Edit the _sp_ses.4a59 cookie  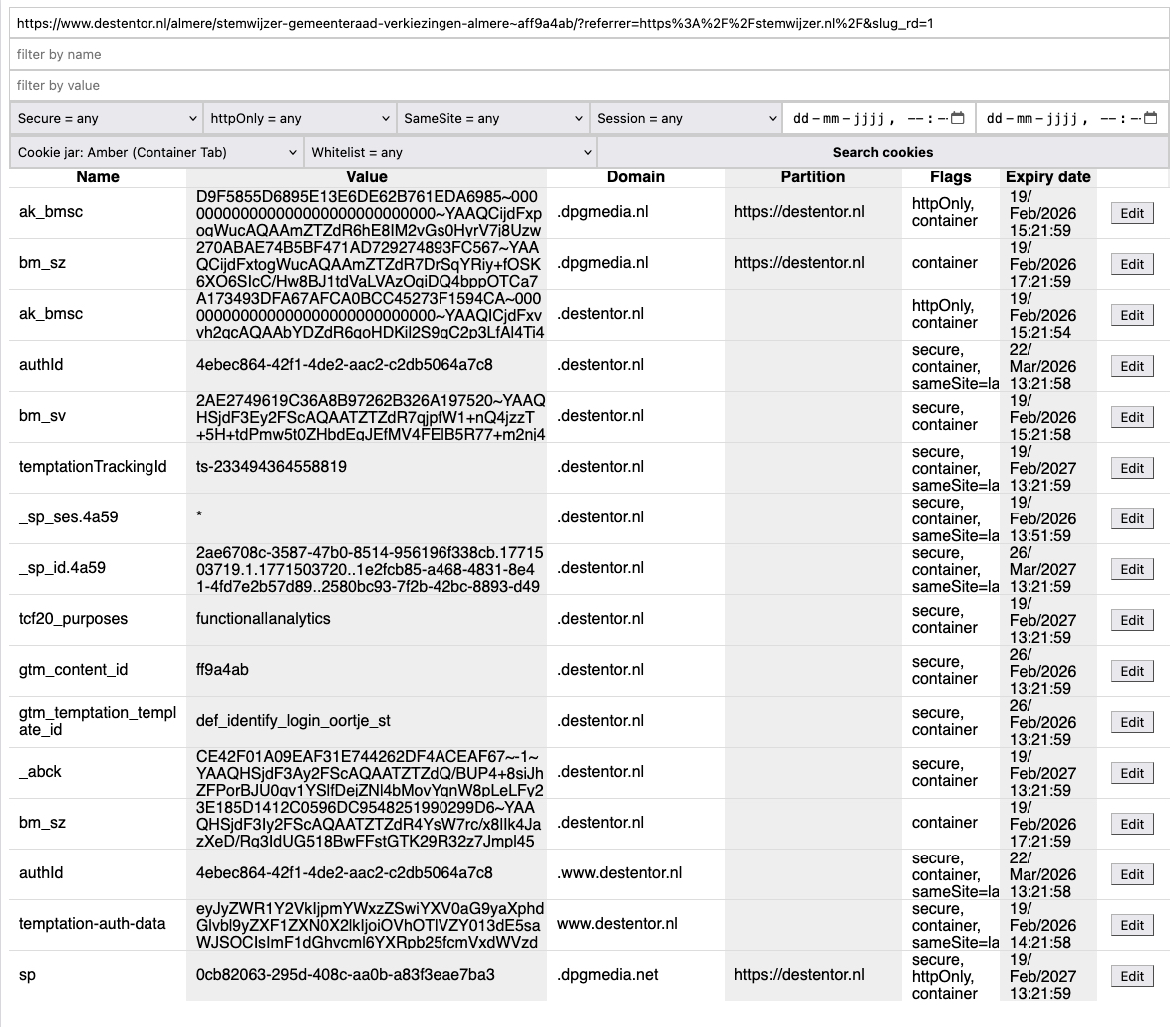point(1132,518)
